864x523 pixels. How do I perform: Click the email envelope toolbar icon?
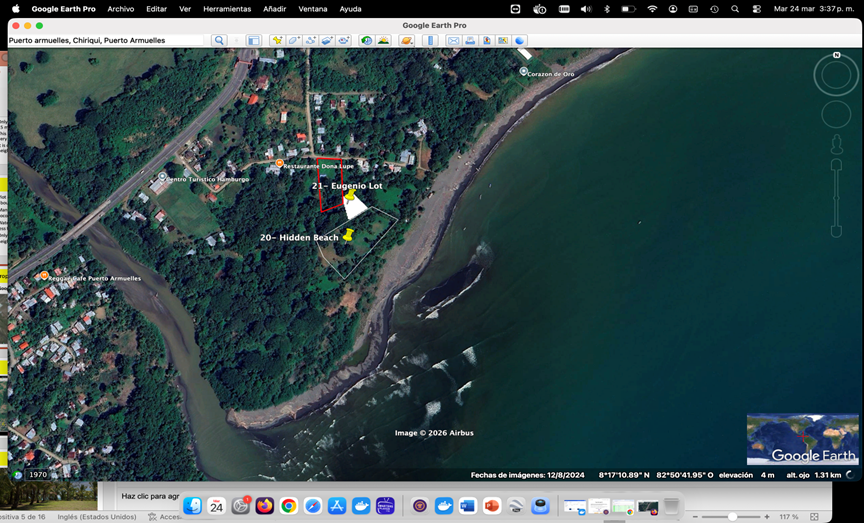(x=453, y=40)
